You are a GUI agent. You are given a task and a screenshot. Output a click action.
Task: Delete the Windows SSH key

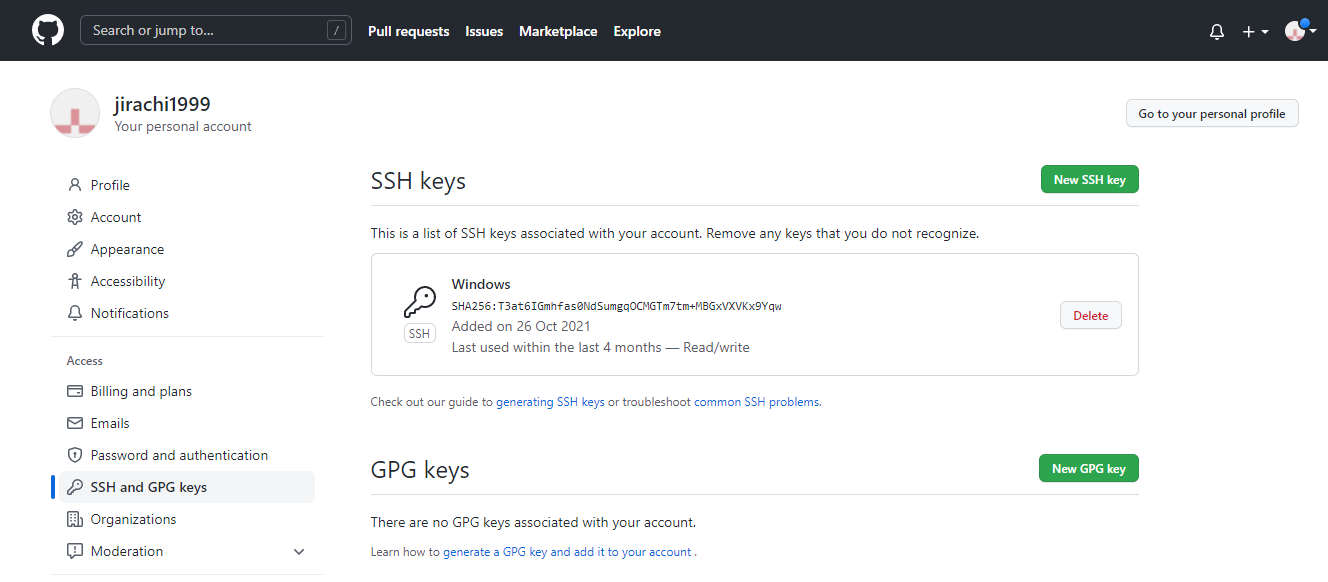(1090, 315)
